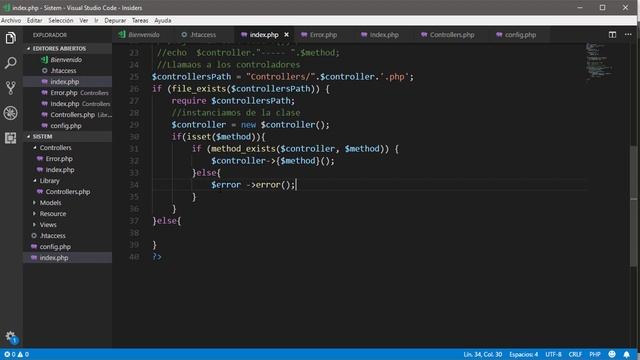This screenshot has width=640, height=360.
Task: Select Index.php Controllers in open editors
Action: point(67,104)
